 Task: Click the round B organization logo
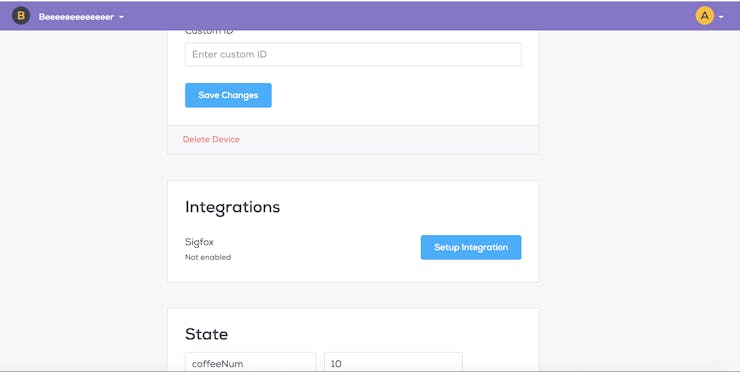(x=21, y=16)
